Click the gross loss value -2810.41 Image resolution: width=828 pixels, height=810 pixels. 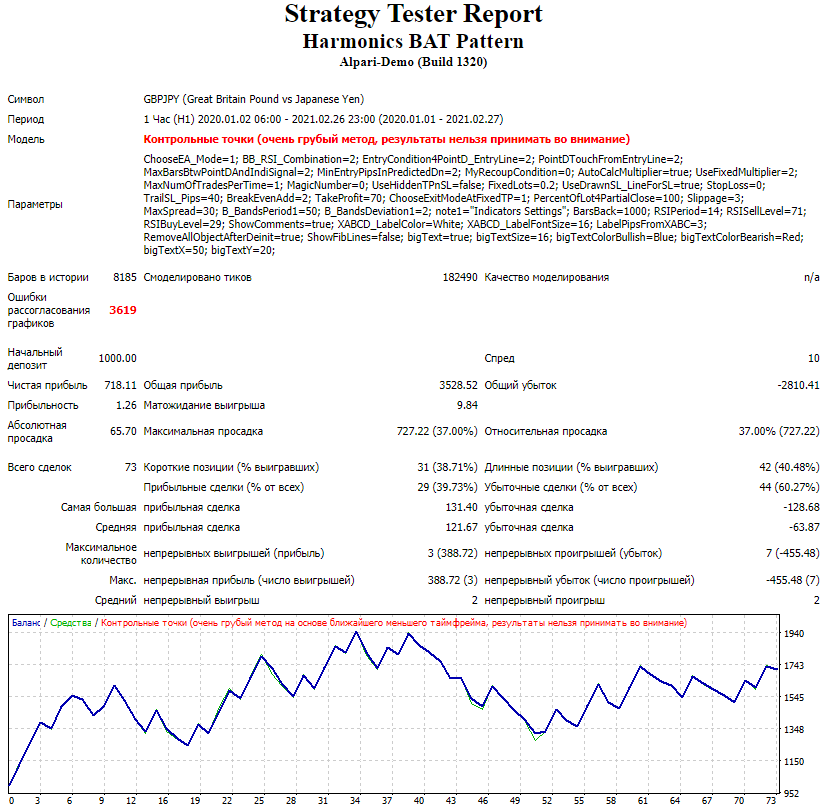click(798, 385)
